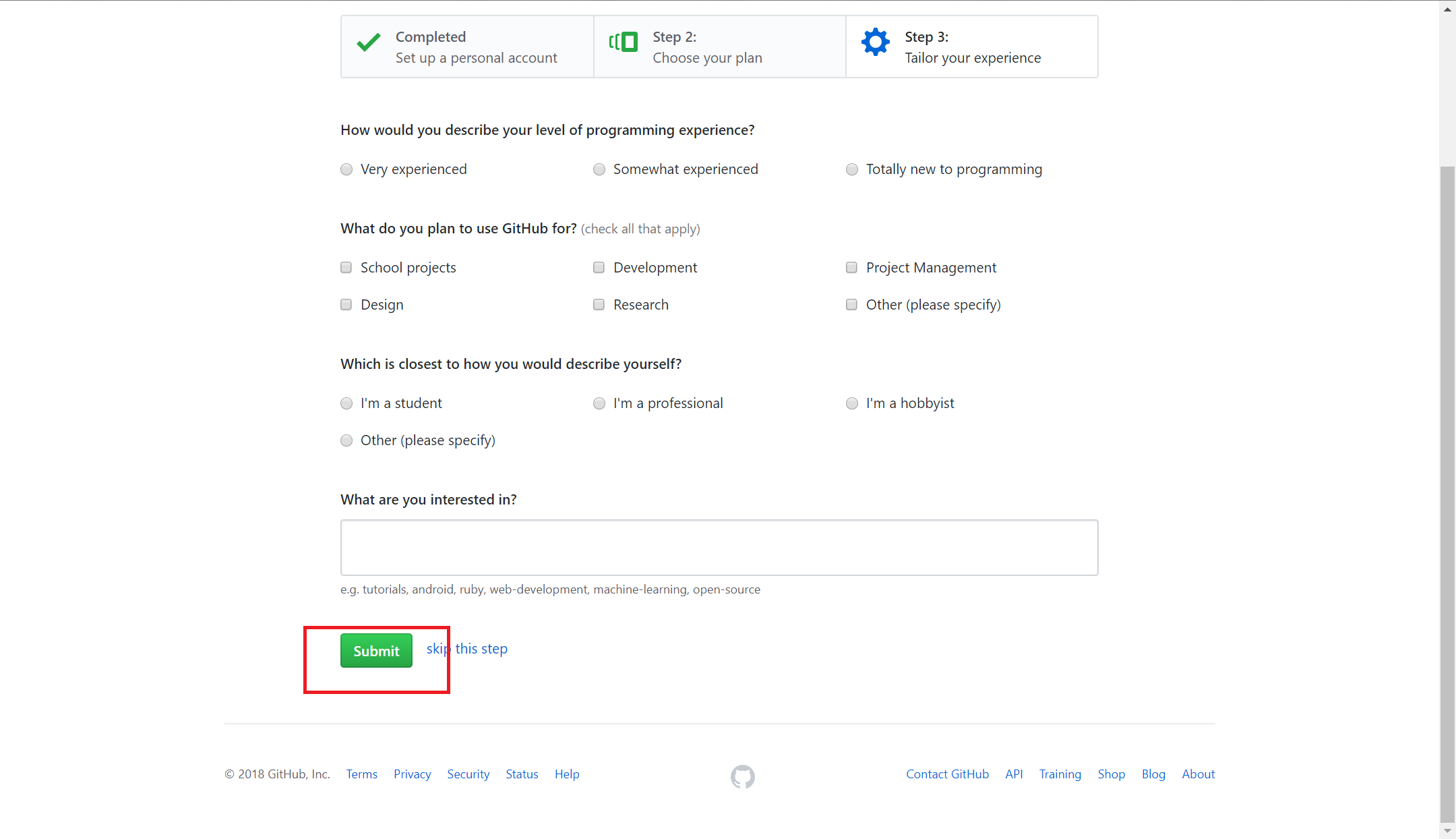Screen dimensions: 1456x839
Task: Open the Privacy footer link
Action: pyautogui.click(x=412, y=774)
